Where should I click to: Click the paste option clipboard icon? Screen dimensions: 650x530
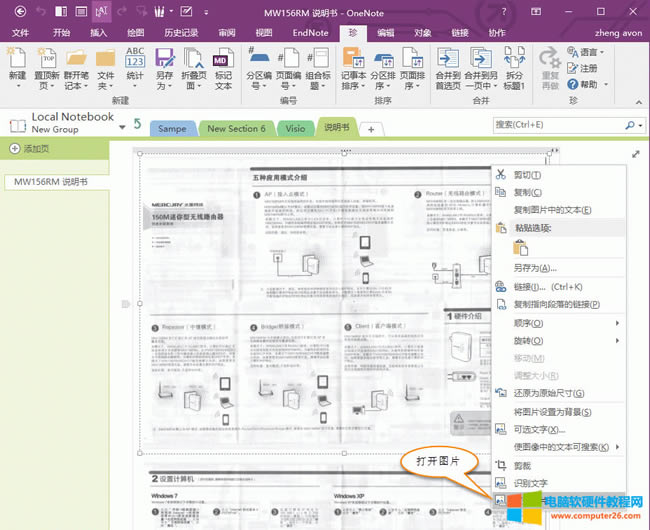pyautogui.click(x=519, y=248)
